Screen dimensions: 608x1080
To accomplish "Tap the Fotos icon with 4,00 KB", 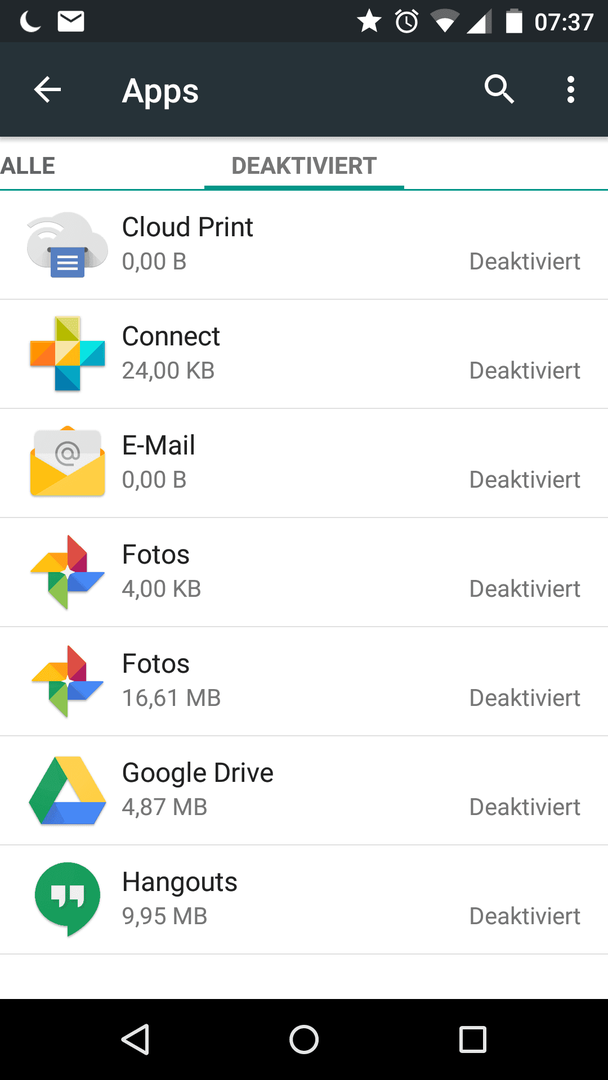I will pos(67,572).
